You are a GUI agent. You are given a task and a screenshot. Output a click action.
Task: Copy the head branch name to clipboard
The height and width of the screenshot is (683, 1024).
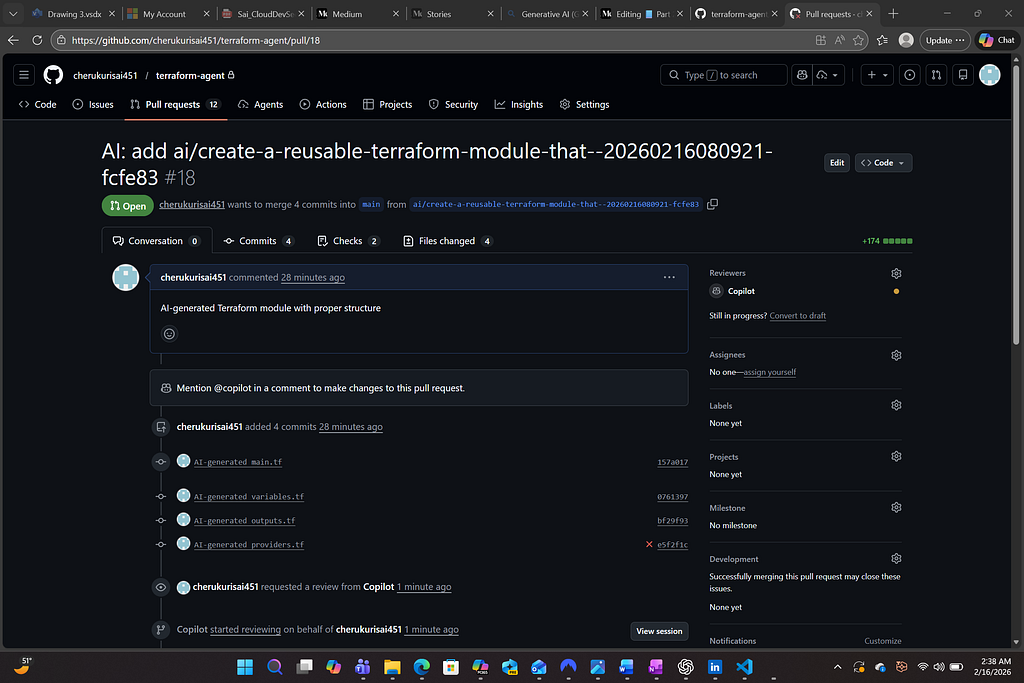point(712,204)
